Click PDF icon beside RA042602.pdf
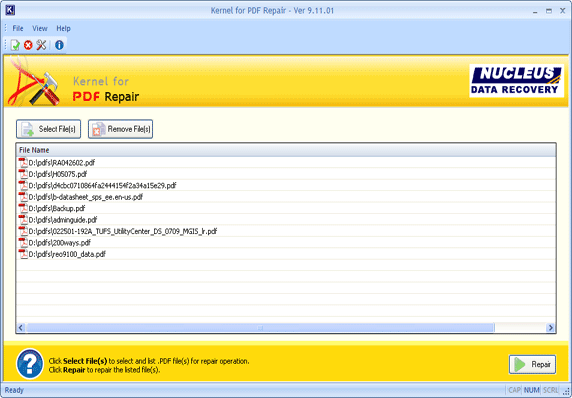 (23, 162)
